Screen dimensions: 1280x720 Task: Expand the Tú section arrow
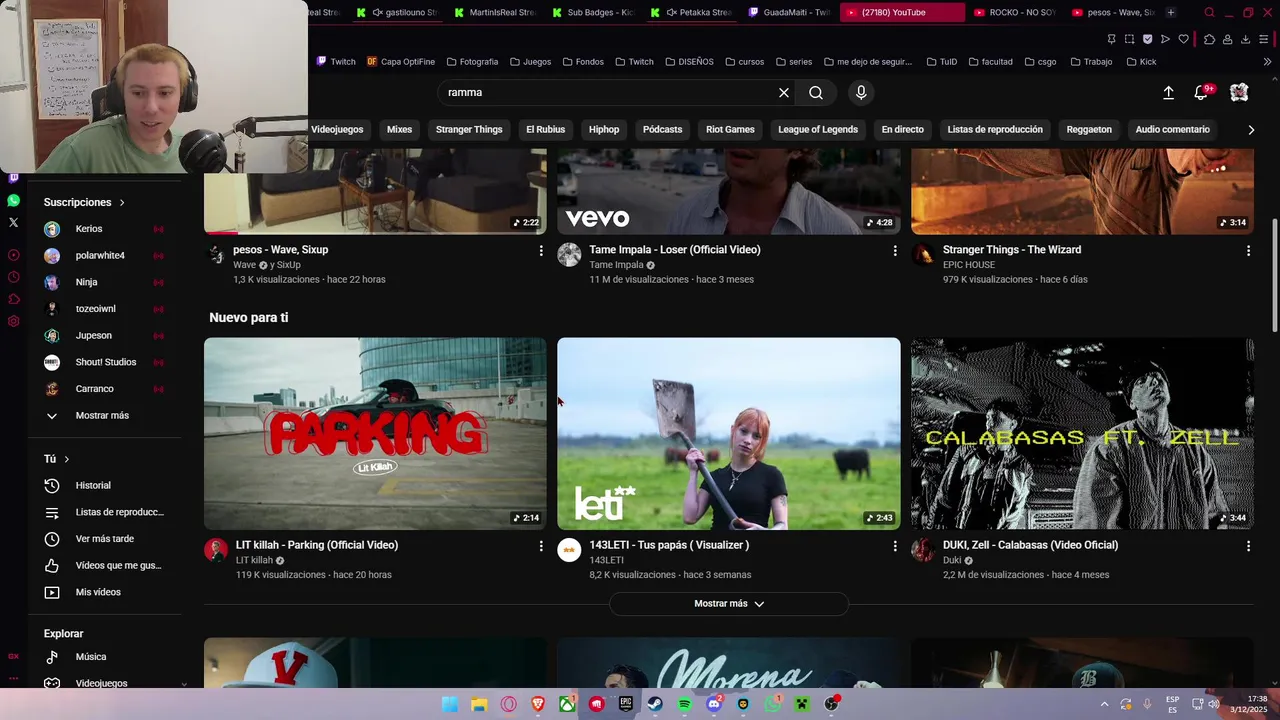point(67,459)
